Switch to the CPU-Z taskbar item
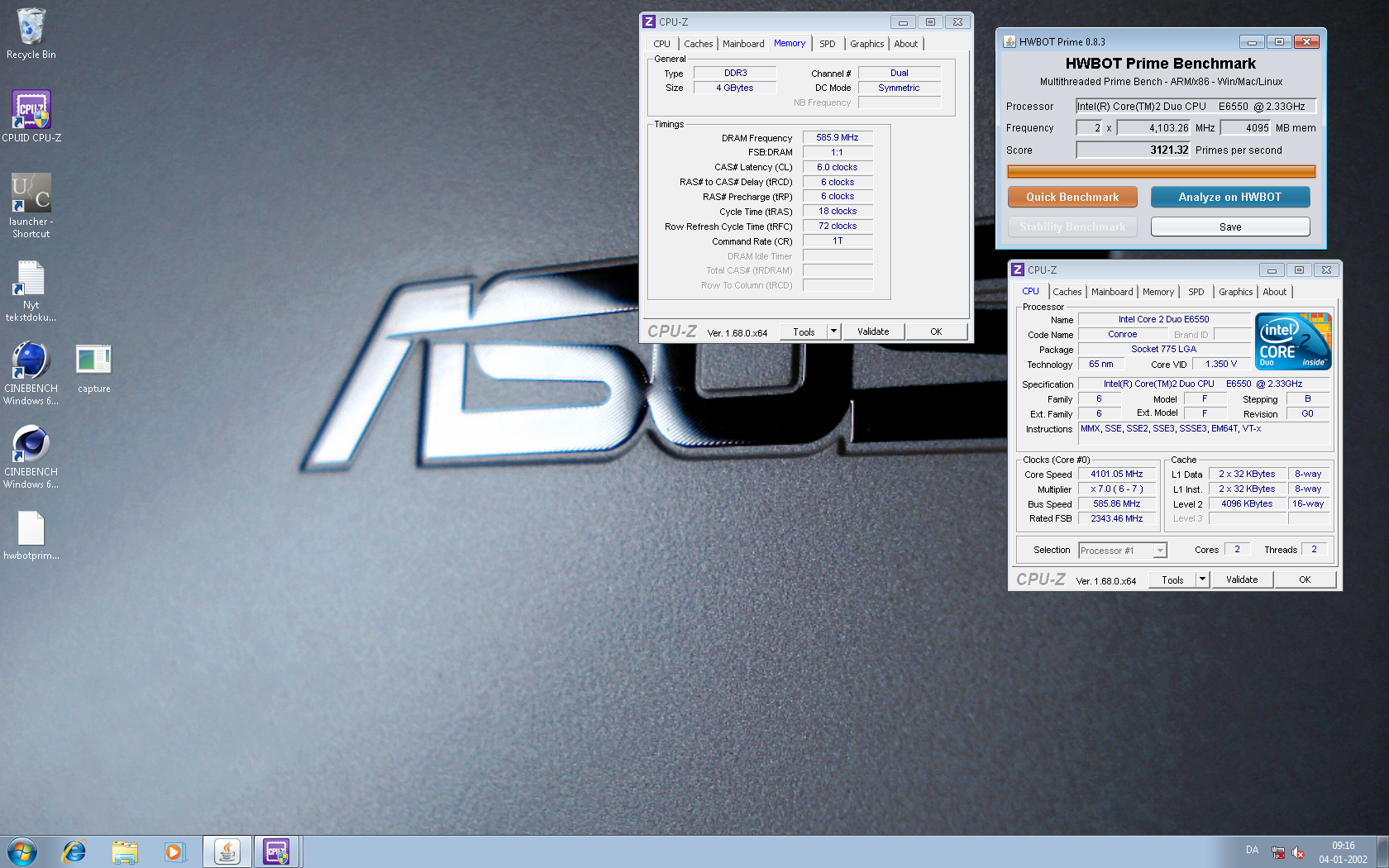This screenshot has height=868, width=1389. click(x=277, y=851)
